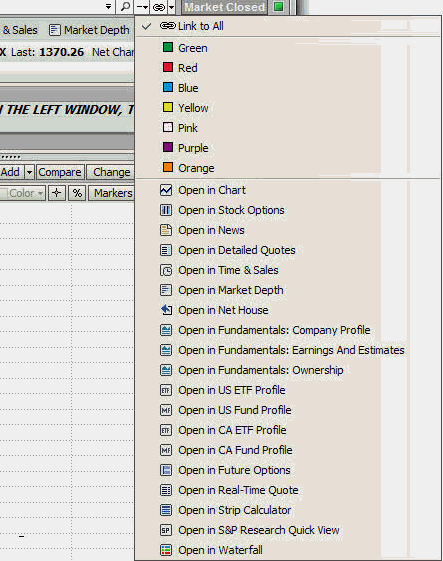The image size is (443, 561).
Task: Toggle the crosshair cursor button
Action: [57, 193]
